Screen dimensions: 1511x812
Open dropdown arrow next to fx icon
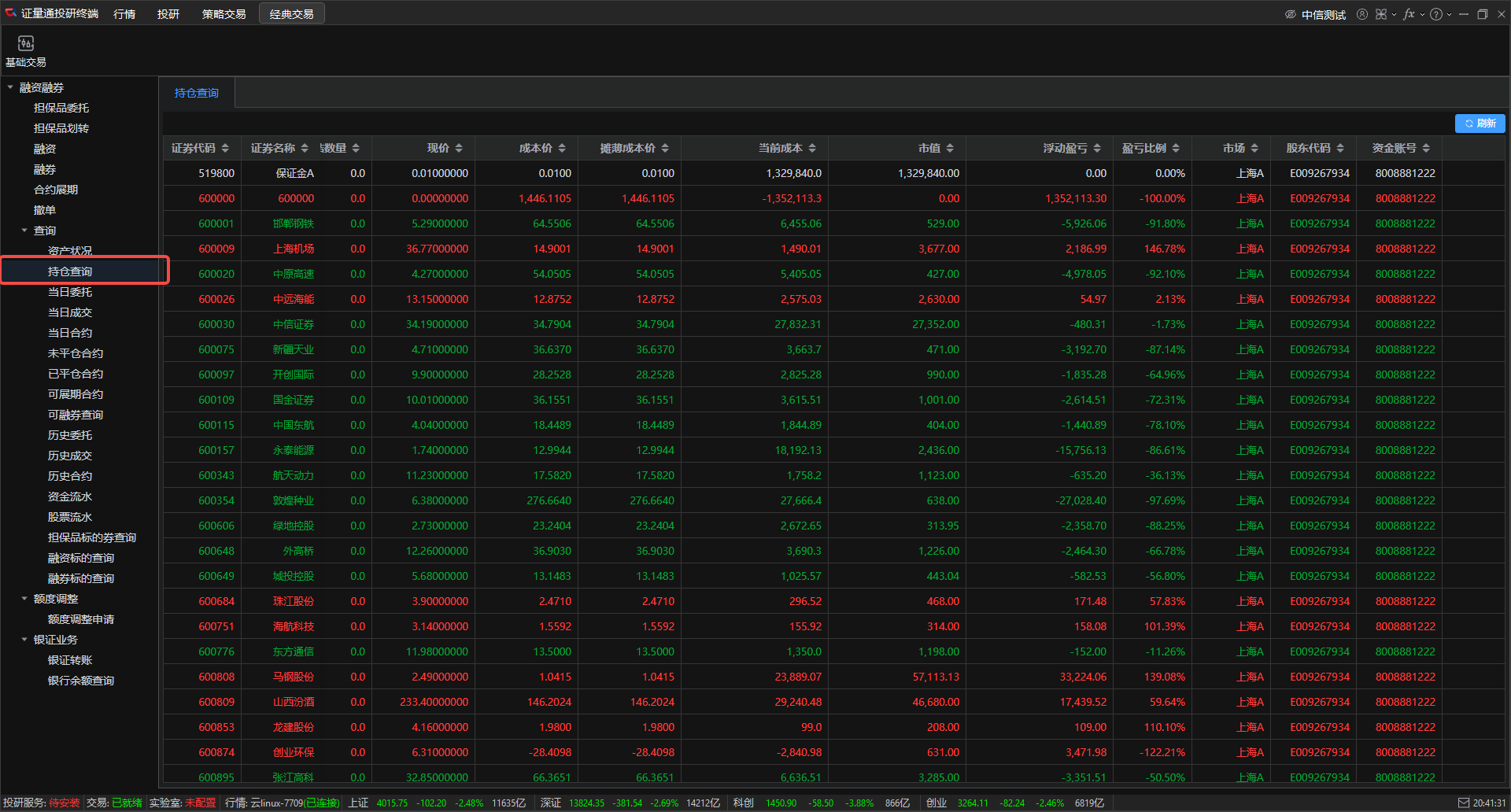click(1422, 14)
